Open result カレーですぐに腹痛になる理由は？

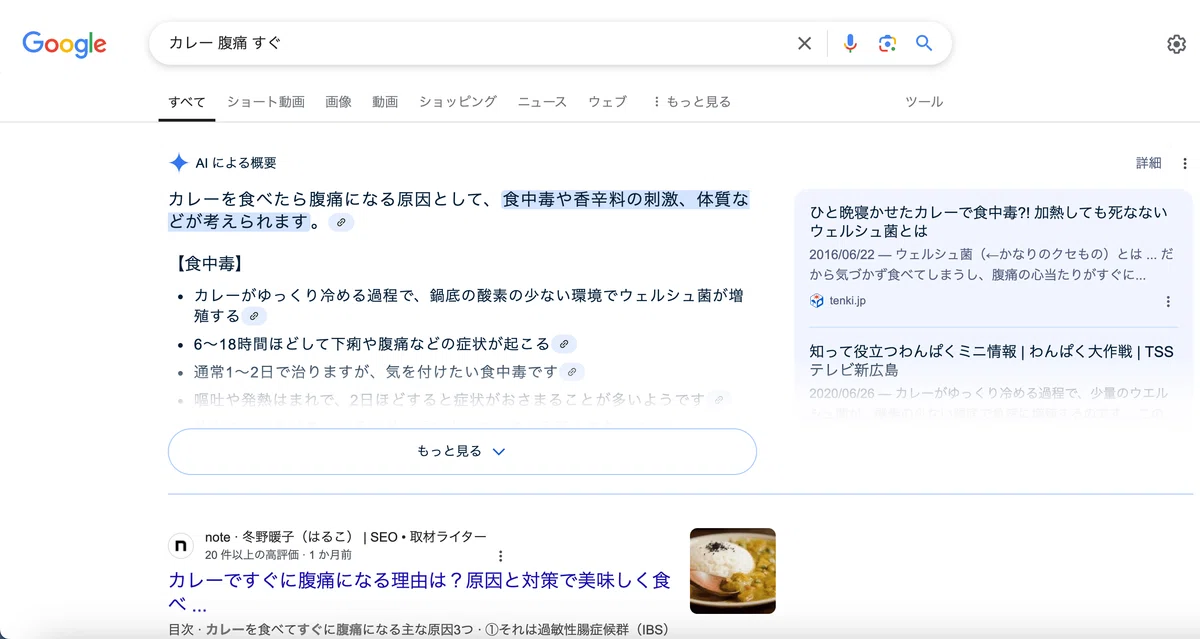pyautogui.click(x=419, y=592)
